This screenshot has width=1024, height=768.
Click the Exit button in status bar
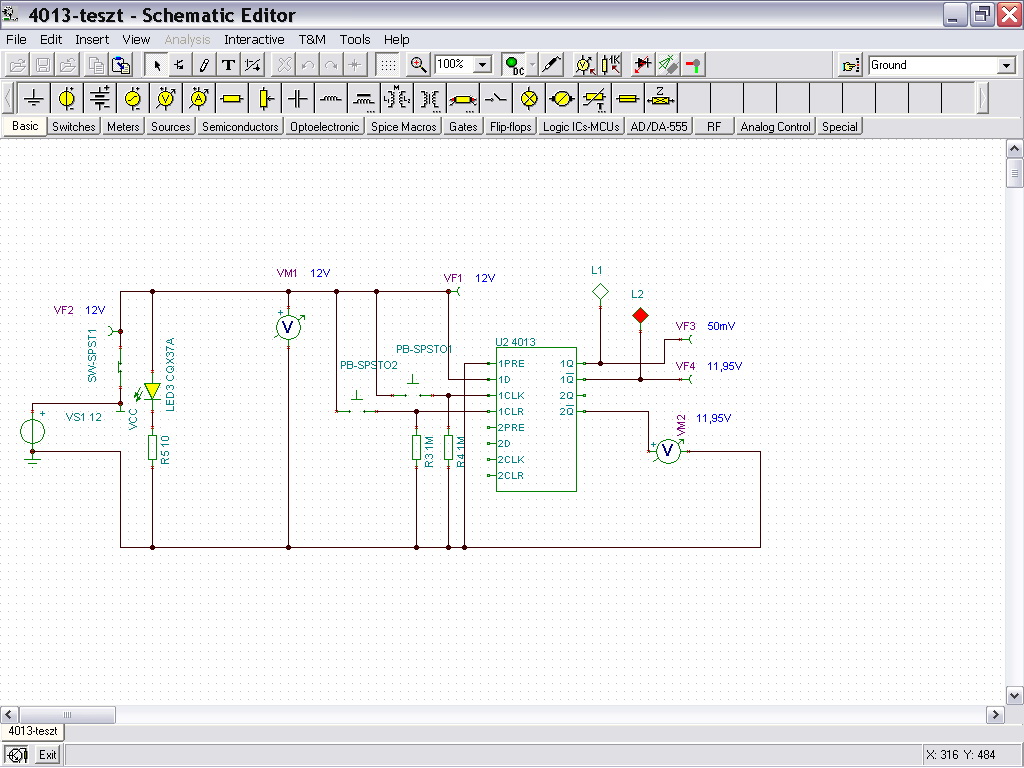47,755
